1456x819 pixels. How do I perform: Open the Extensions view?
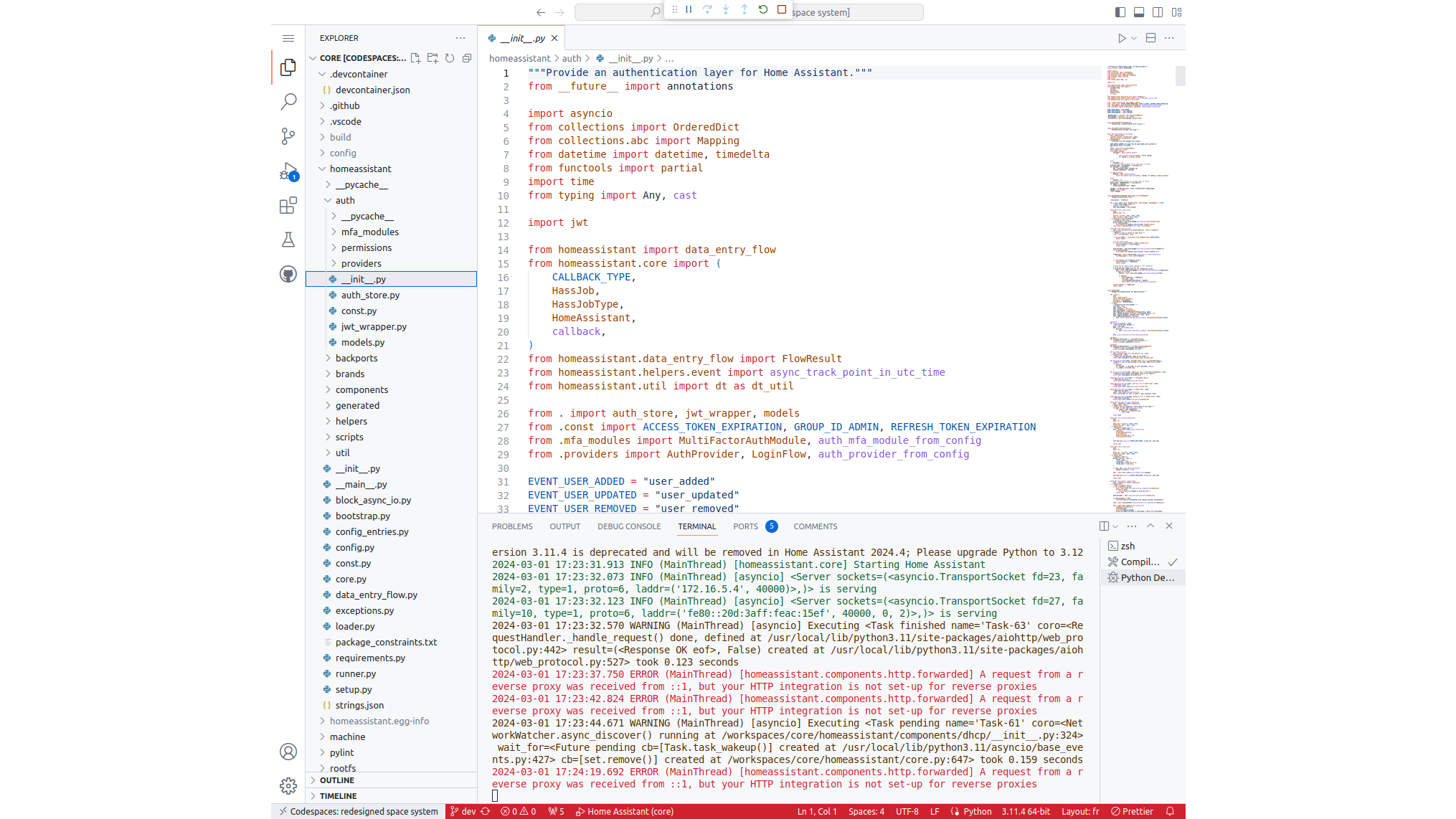point(288,206)
